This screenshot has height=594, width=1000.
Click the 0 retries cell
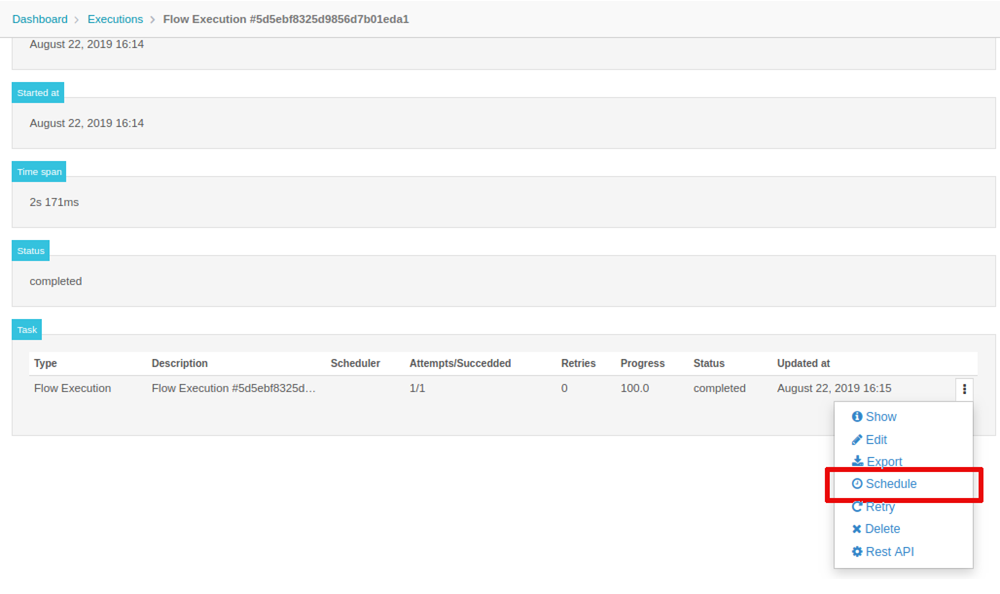(x=564, y=388)
